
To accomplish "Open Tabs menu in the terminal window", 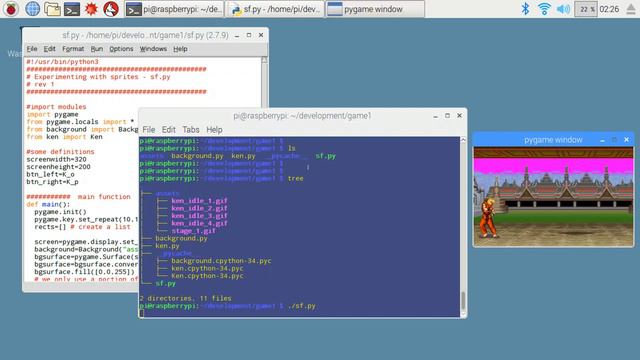I will click(191, 129).
